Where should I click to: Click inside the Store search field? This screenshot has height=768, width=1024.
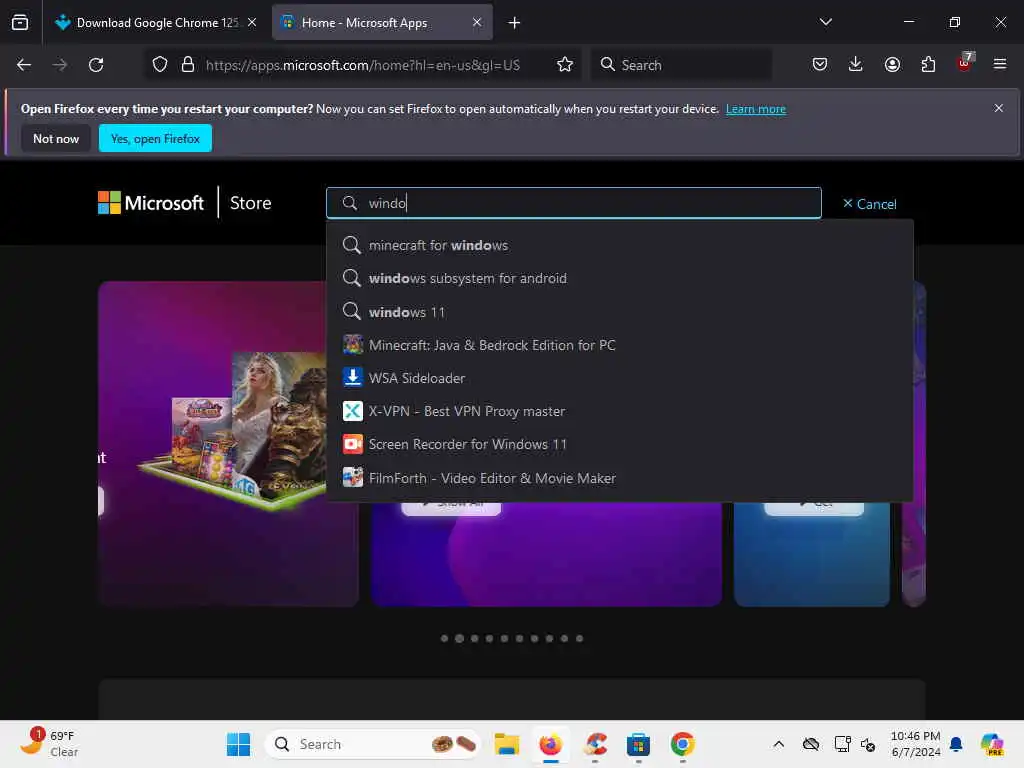573,203
